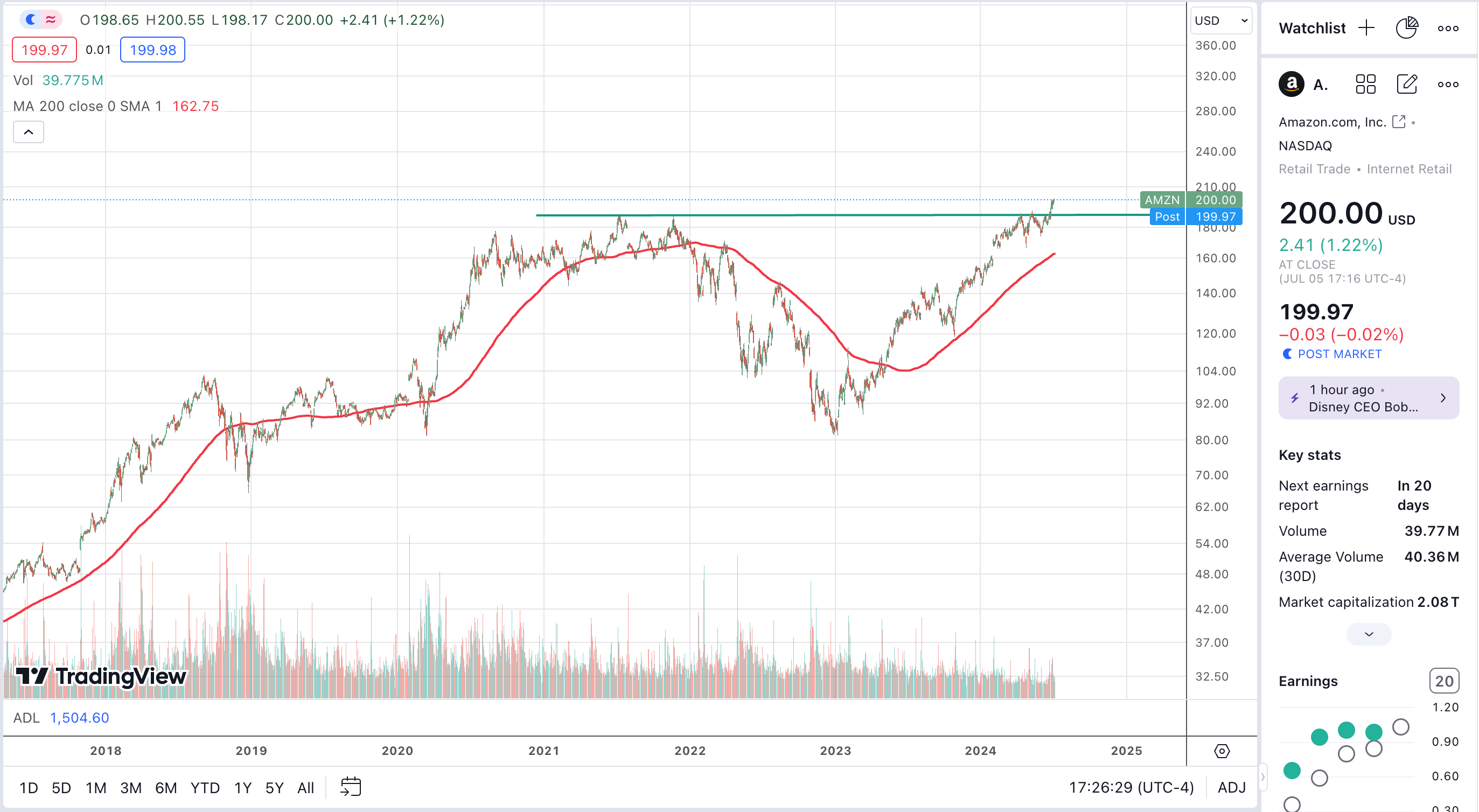Open the Watchlist title dropdown
This screenshot has width=1479, height=812.
click(x=1312, y=28)
